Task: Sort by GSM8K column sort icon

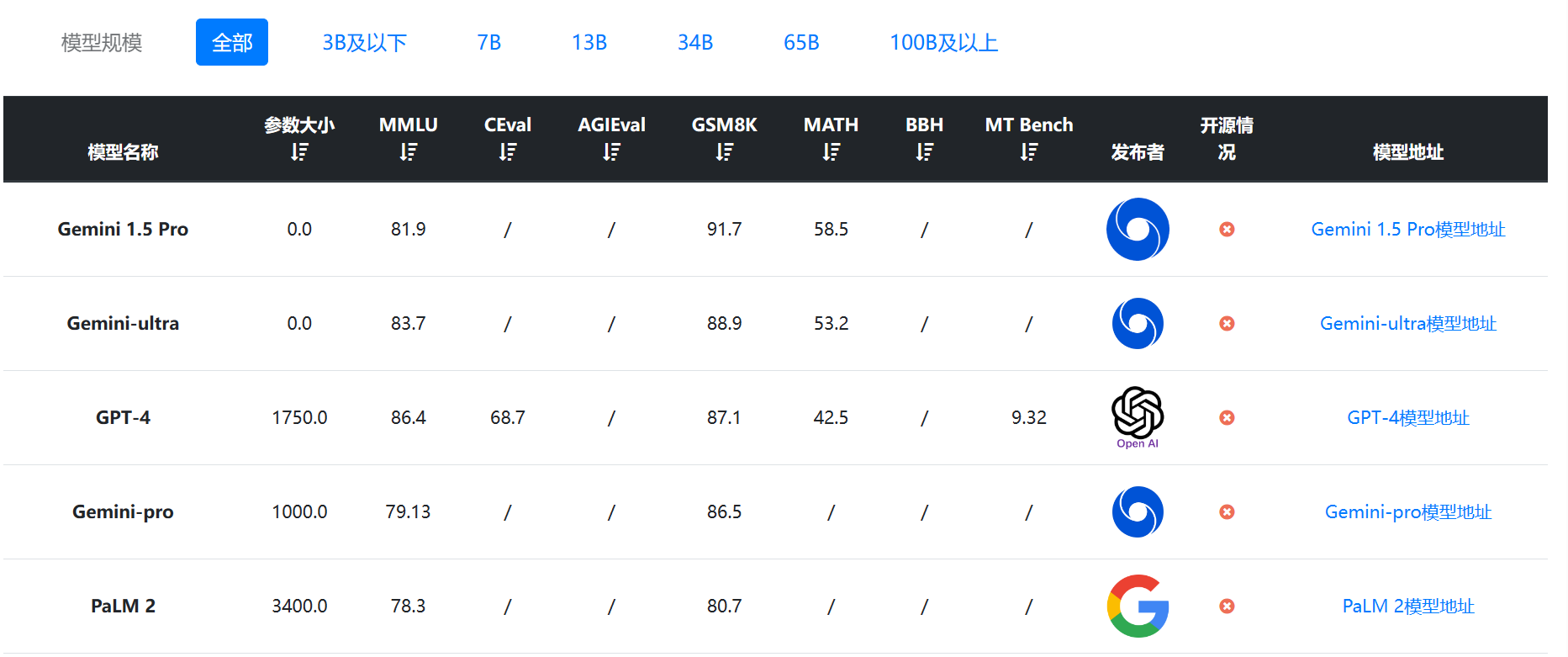Action: pyautogui.click(x=725, y=152)
